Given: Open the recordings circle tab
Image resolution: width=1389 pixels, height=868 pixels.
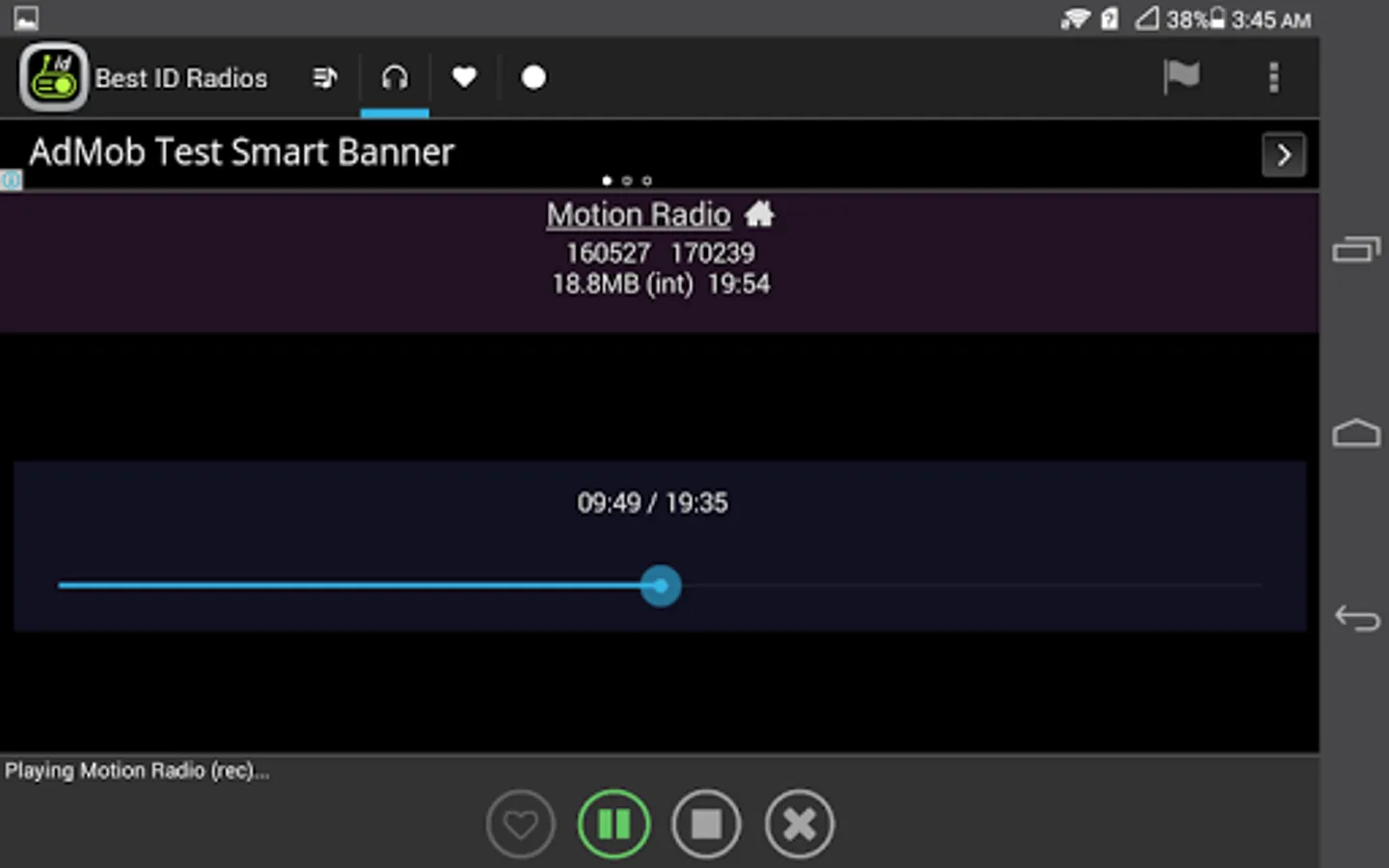Looking at the screenshot, I should pyautogui.click(x=533, y=78).
